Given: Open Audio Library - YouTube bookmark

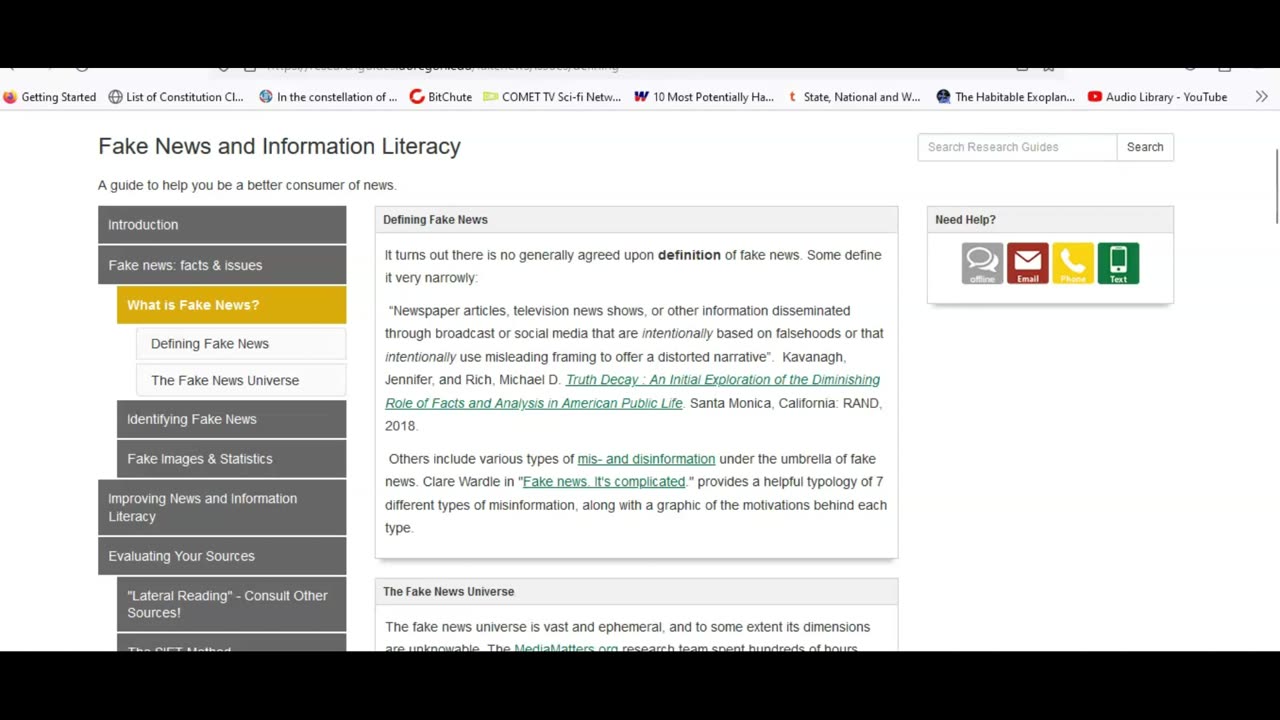Looking at the screenshot, I should point(1157,97).
